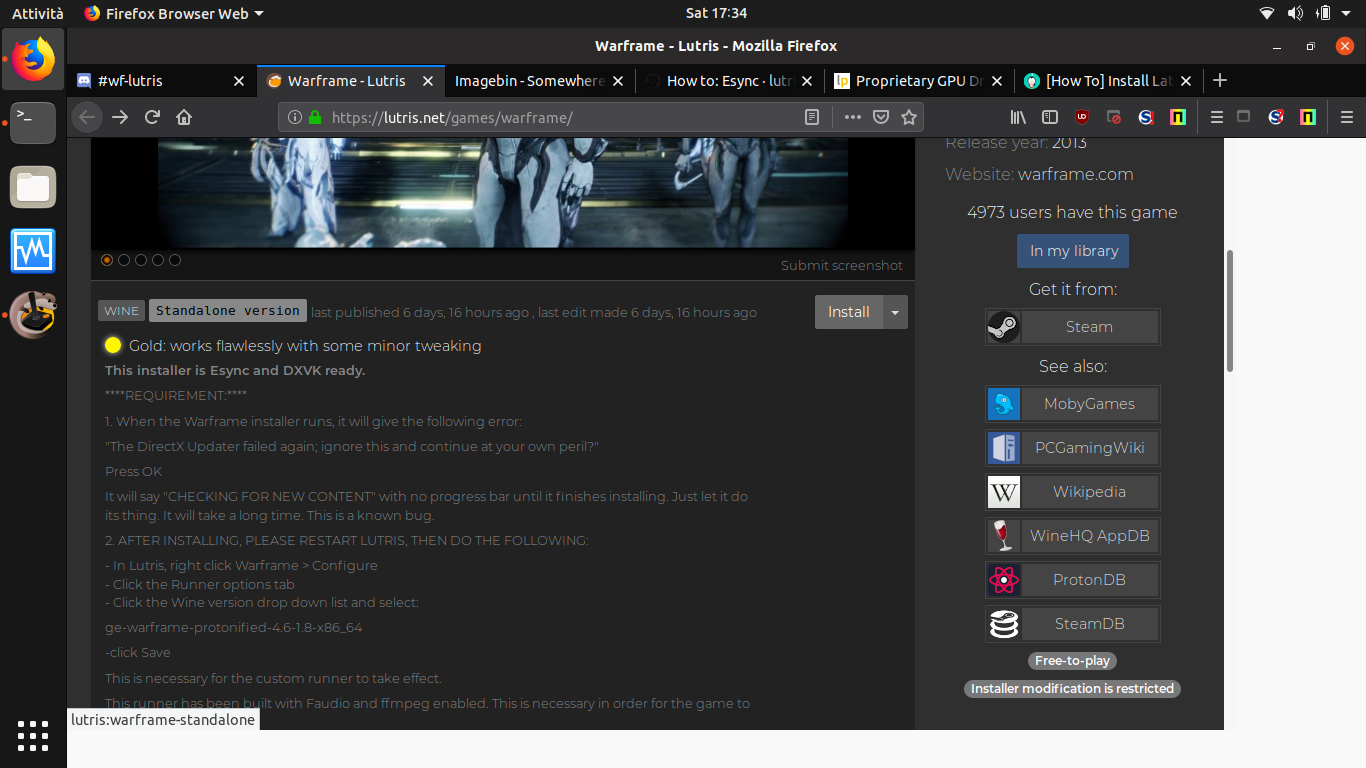The image size is (1366, 768).
Task: Click the PCGamingWiki logo icon
Action: click(x=1004, y=448)
